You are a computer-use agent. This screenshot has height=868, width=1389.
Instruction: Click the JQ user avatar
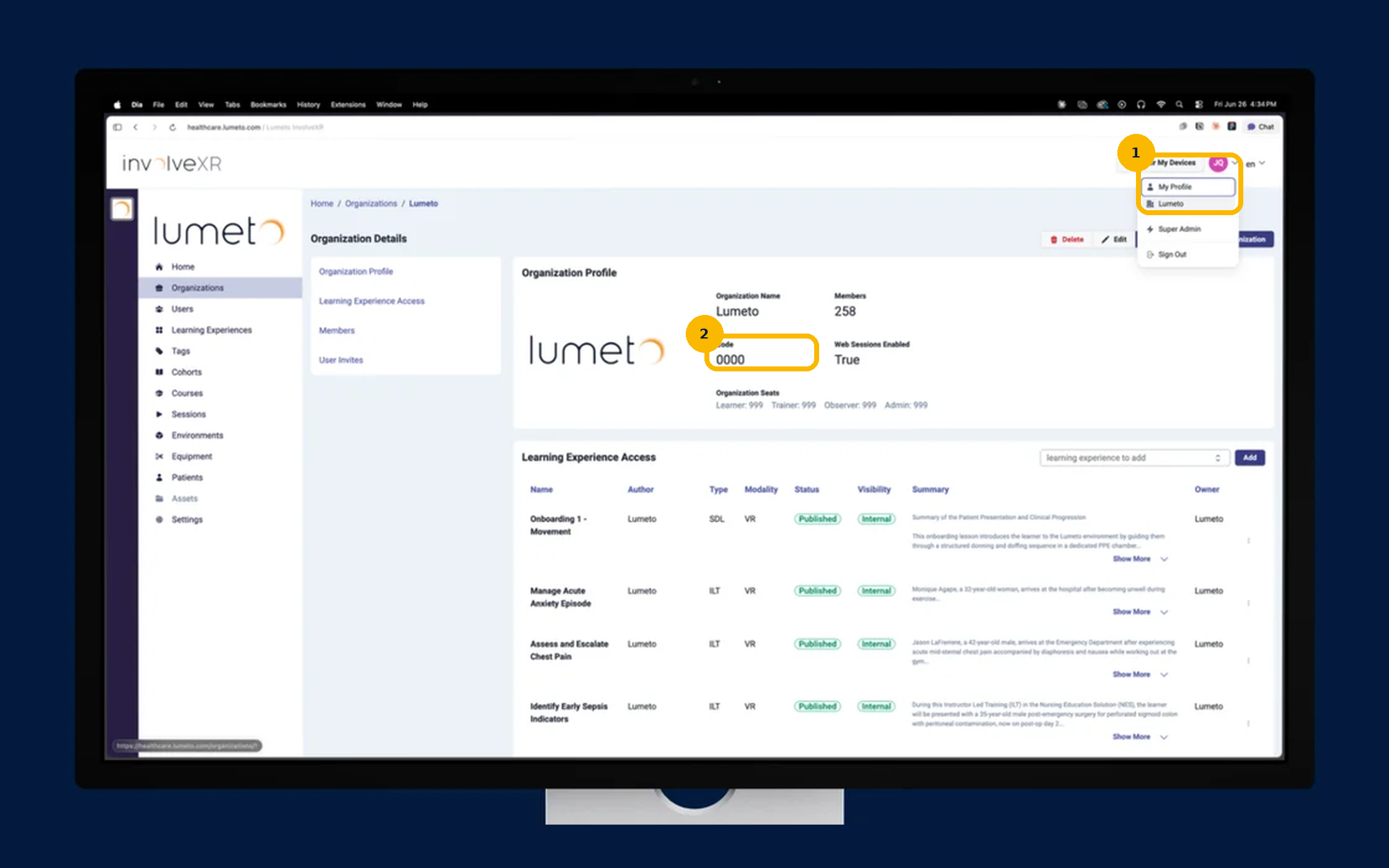(x=1218, y=163)
